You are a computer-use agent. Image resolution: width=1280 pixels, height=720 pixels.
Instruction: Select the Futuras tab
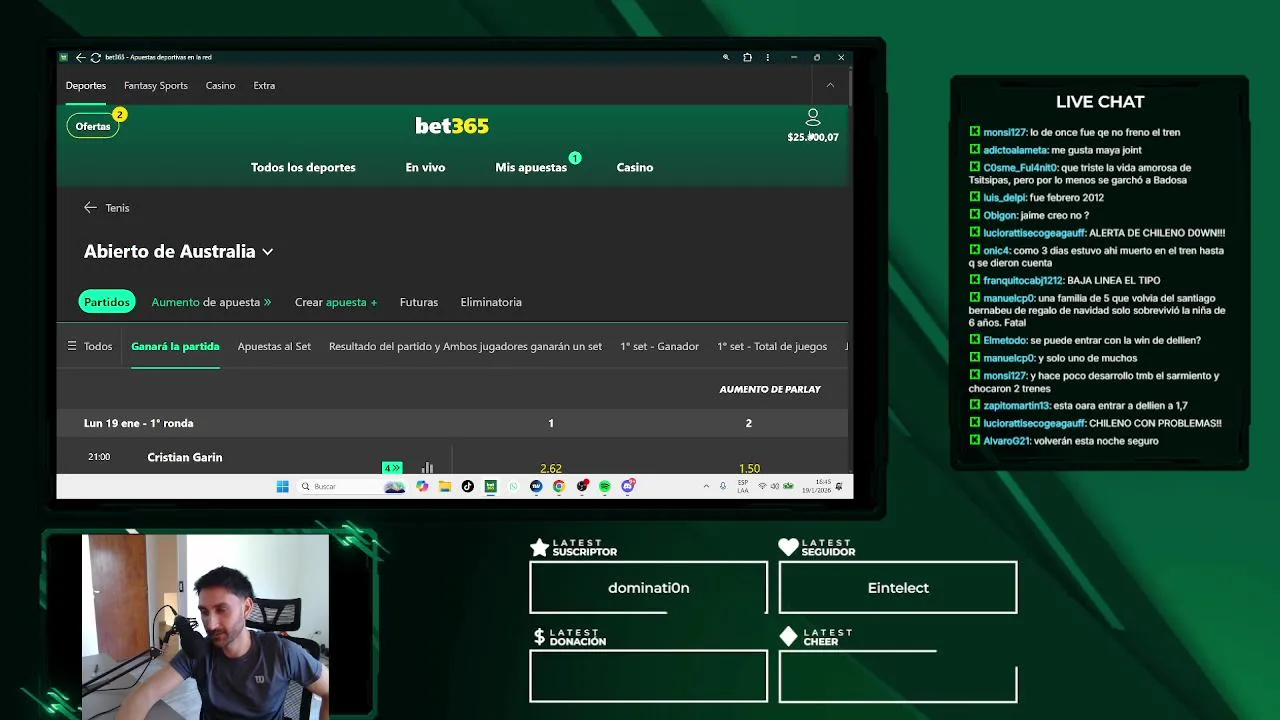click(419, 302)
